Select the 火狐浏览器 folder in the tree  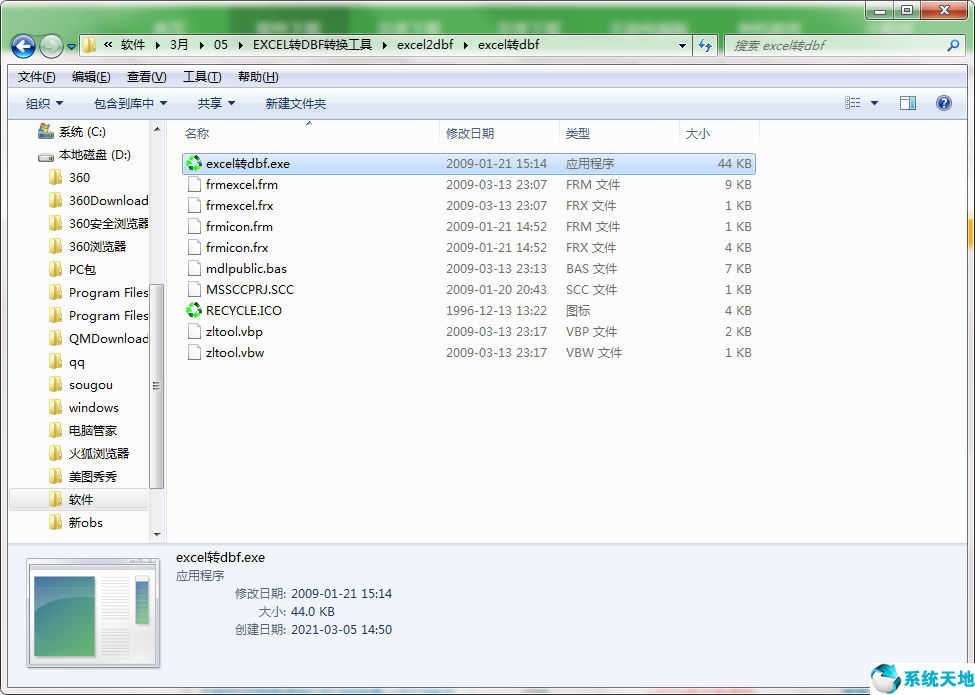99,454
